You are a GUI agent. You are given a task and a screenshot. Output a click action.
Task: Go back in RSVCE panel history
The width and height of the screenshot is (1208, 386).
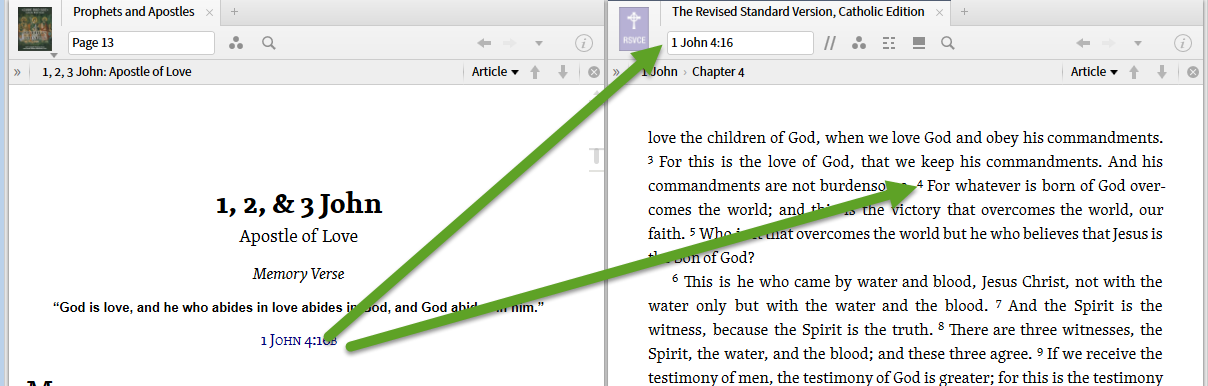click(x=1083, y=43)
